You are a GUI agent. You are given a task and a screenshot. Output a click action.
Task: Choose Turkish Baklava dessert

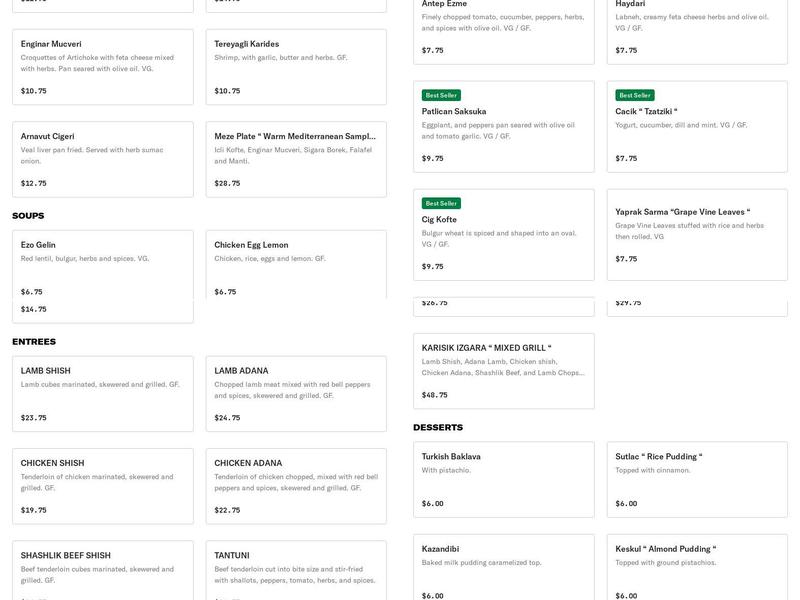tap(503, 479)
